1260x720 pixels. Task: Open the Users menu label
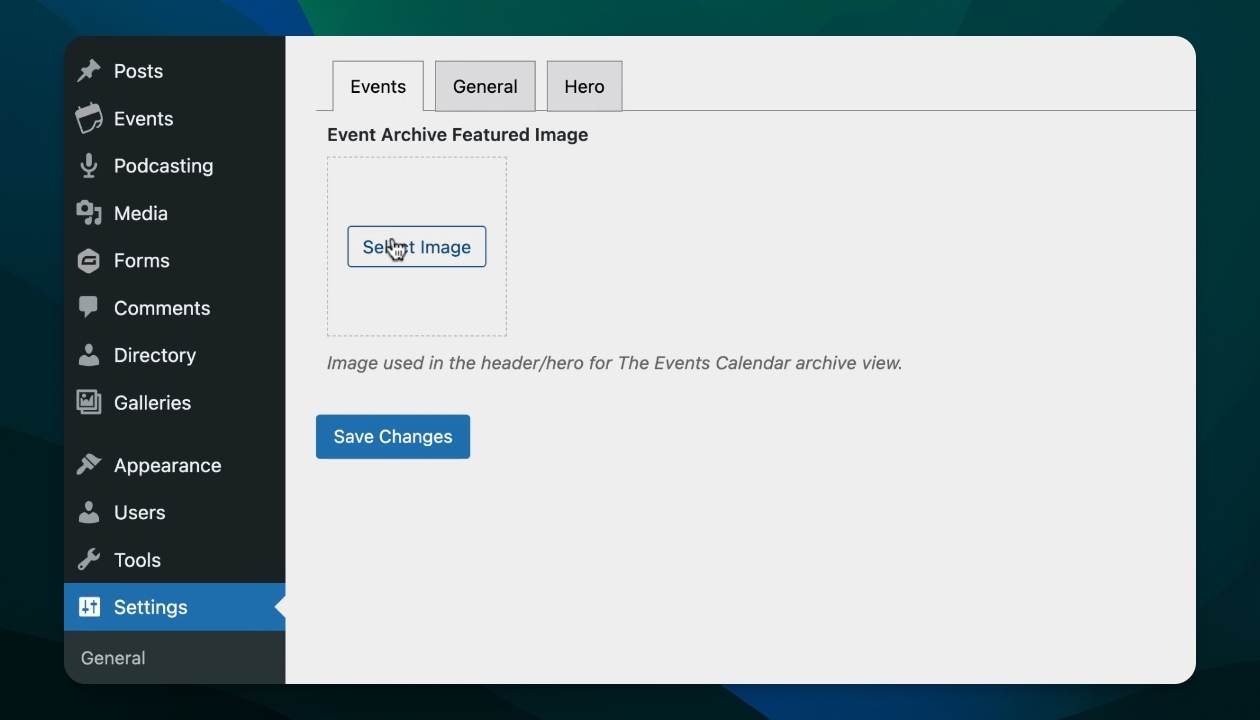pyautogui.click(x=140, y=512)
